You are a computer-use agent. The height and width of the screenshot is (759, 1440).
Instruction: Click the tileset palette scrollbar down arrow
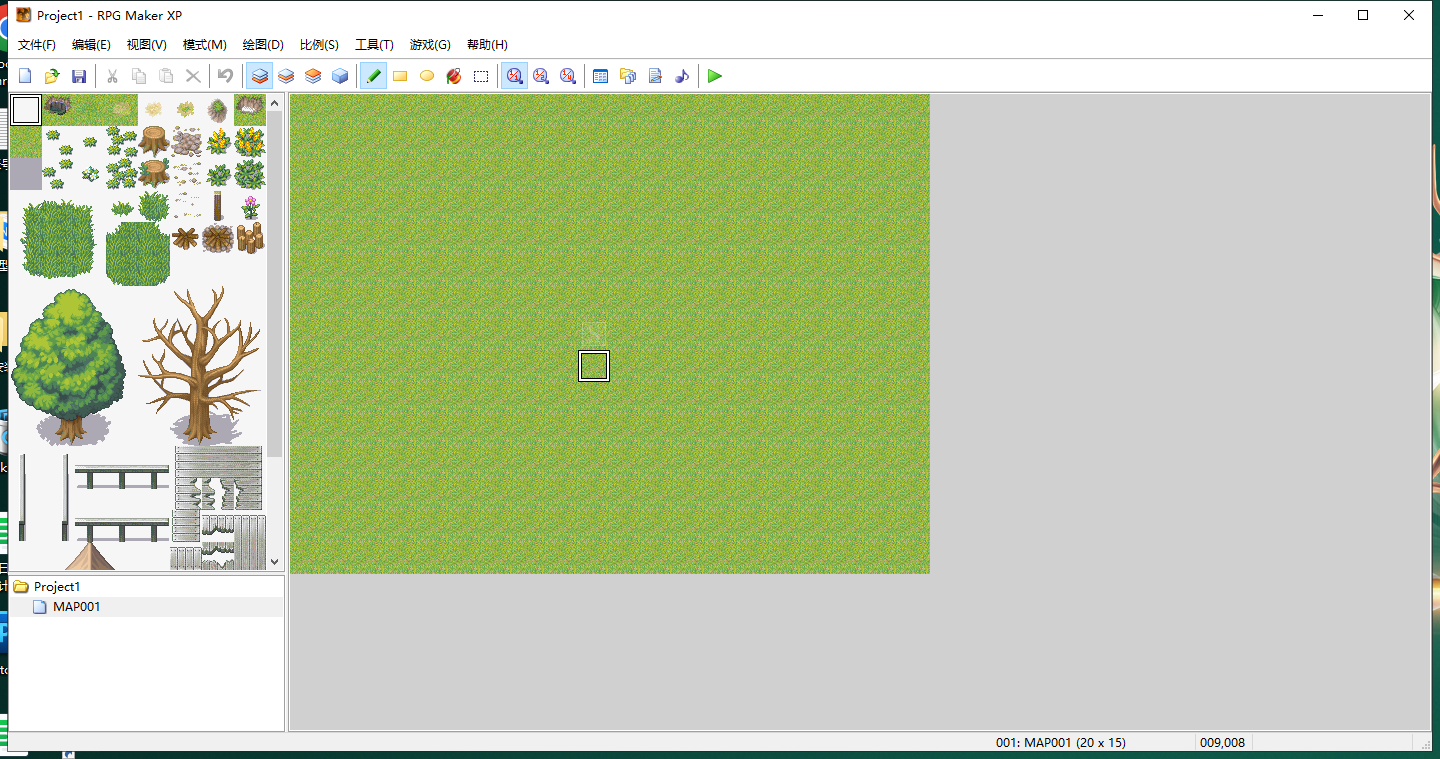click(273, 561)
